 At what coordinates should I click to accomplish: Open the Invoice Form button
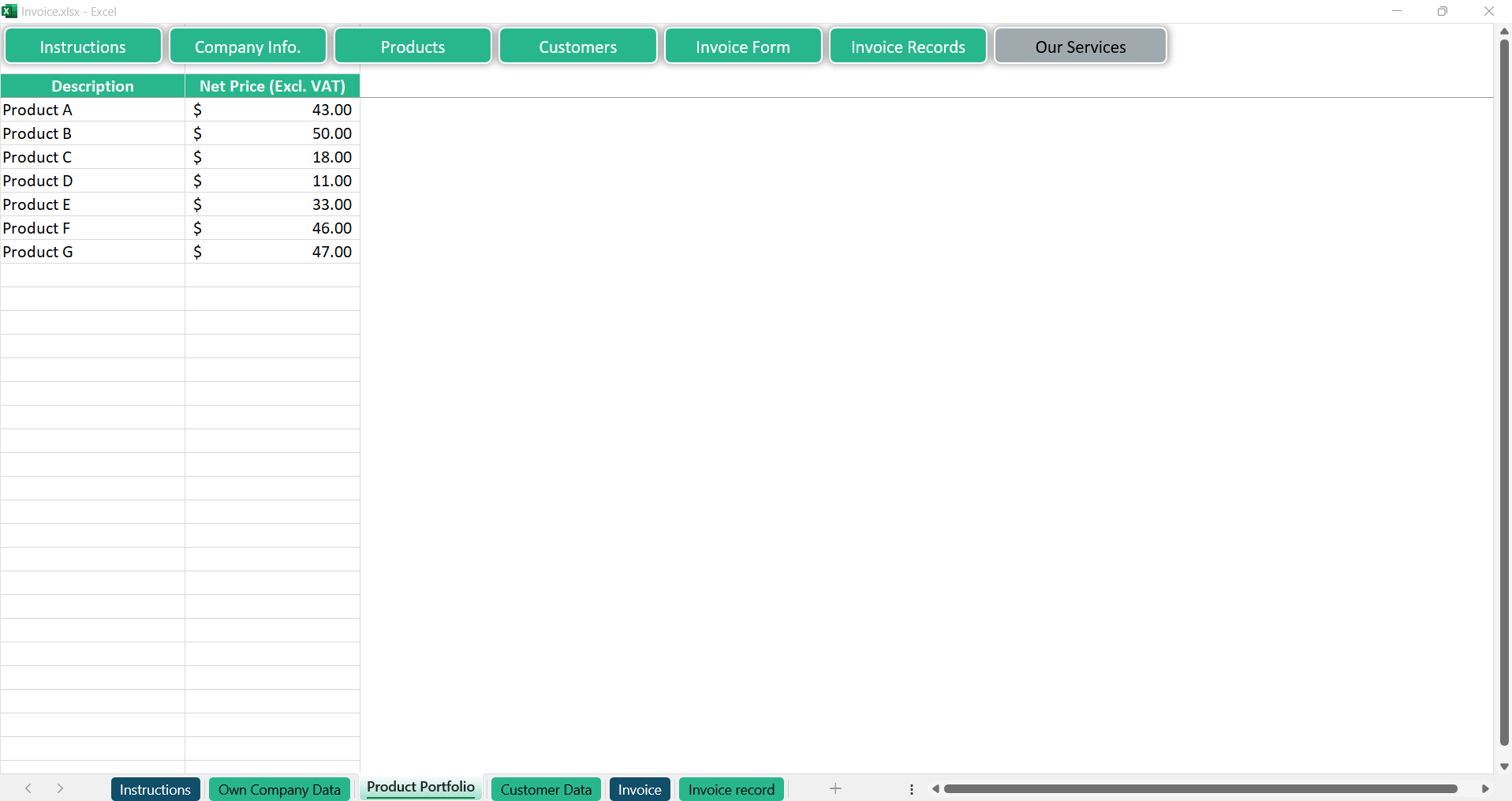point(742,47)
